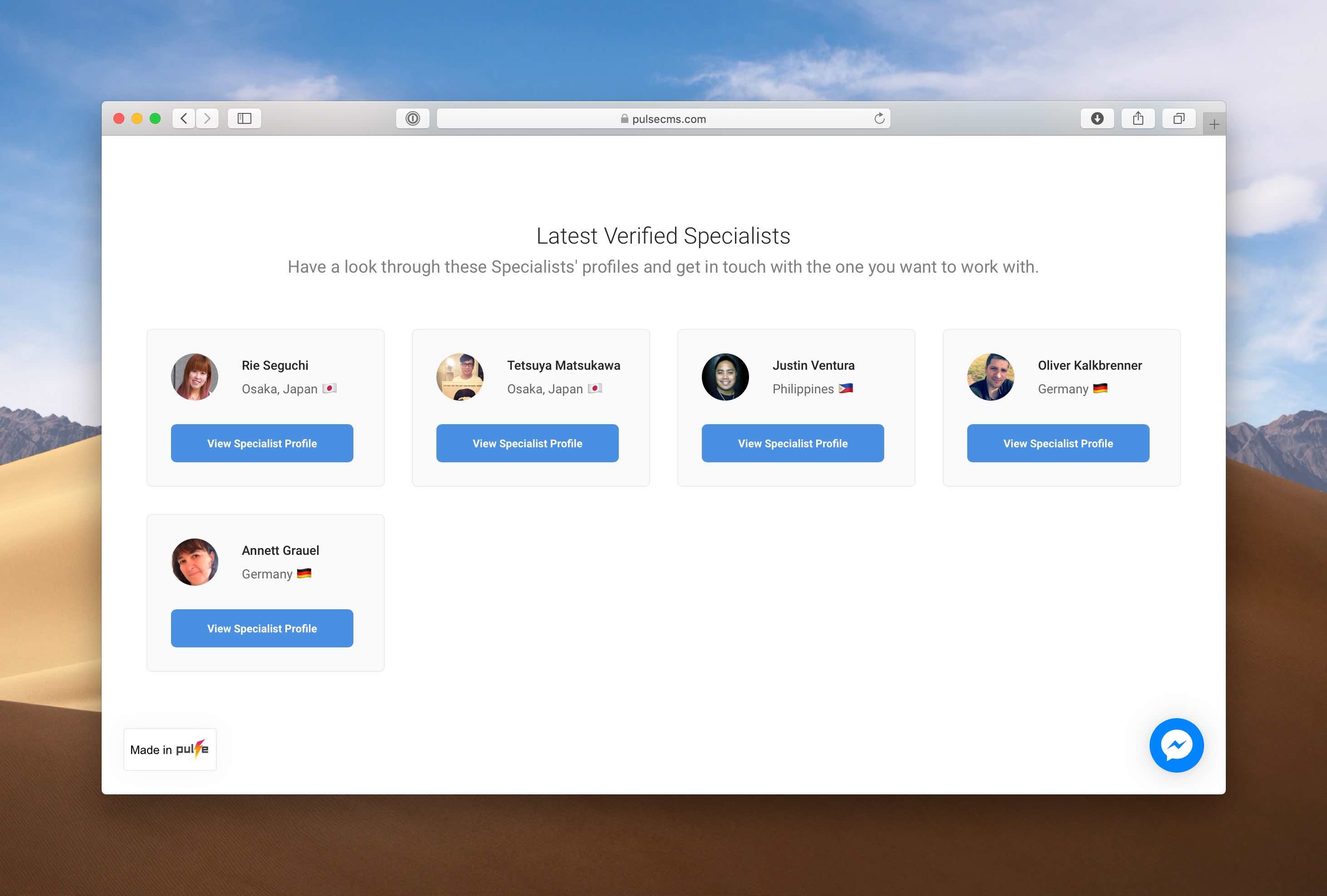Go forward with the Safari forward arrow
The image size is (1327, 896).
click(x=207, y=118)
